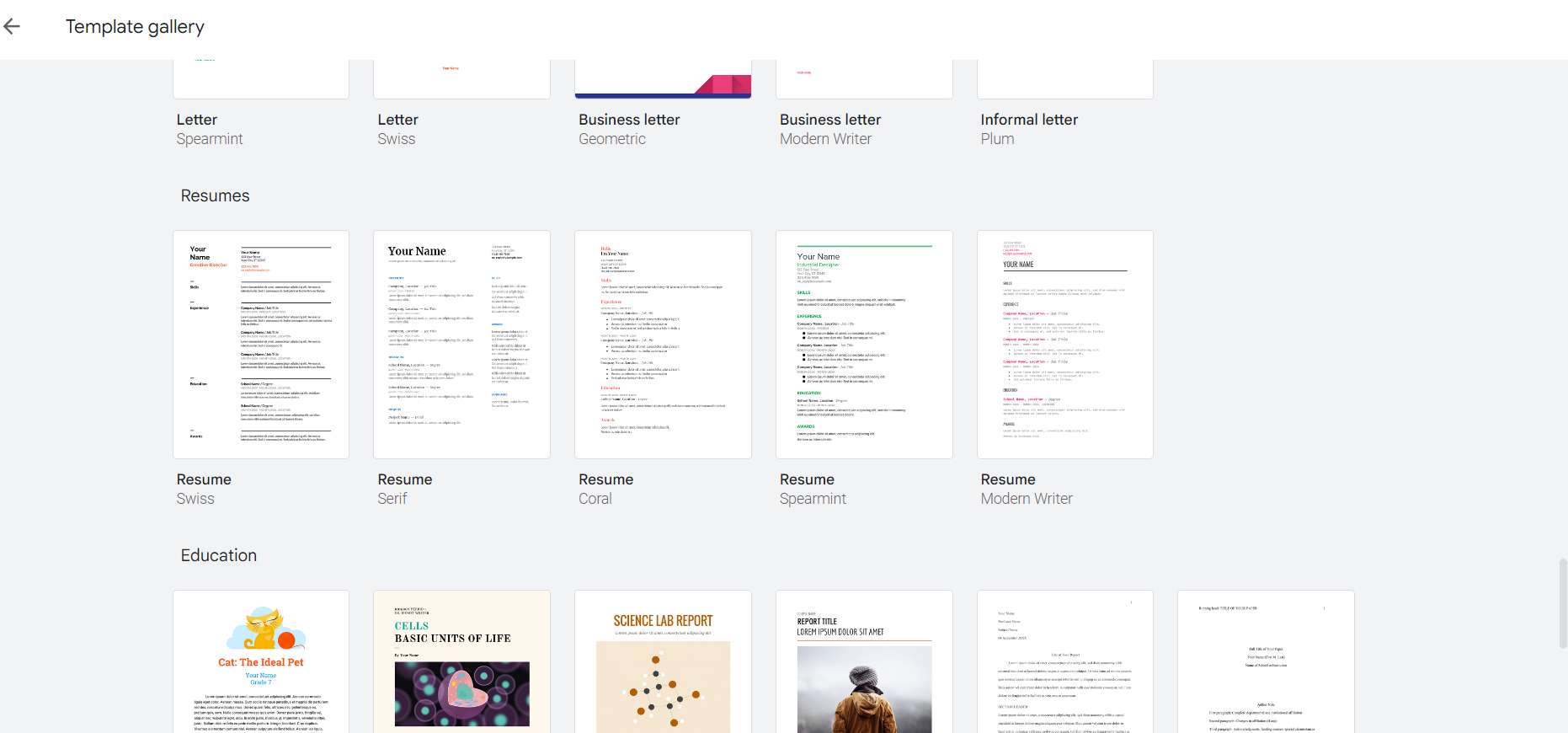The width and height of the screenshot is (1568, 733).
Task: Select the Resume Coral template thumbnail
Action: (x=663, y=345)
